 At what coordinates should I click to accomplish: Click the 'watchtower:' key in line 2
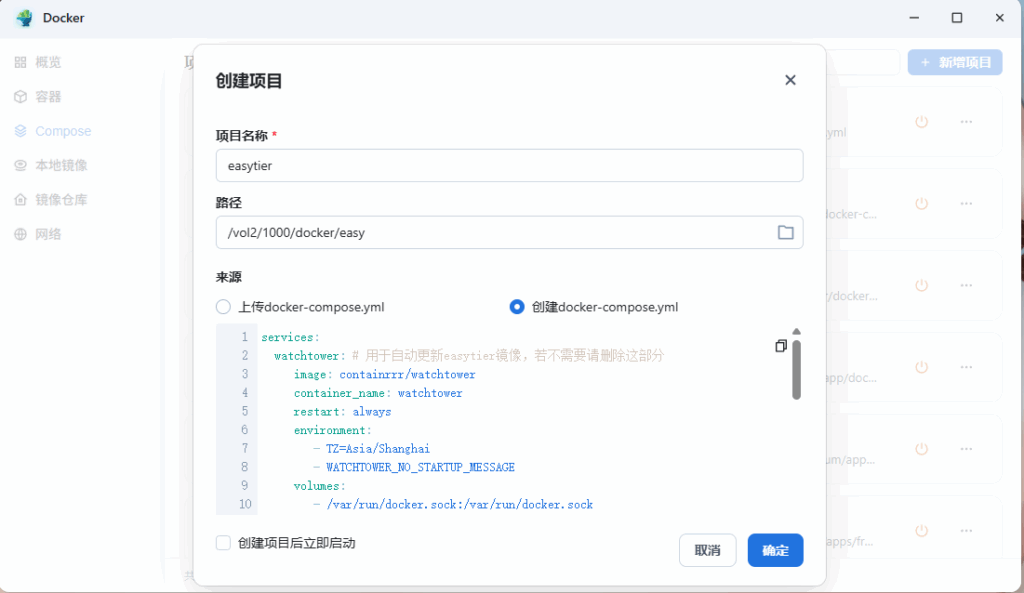[310, 355]
